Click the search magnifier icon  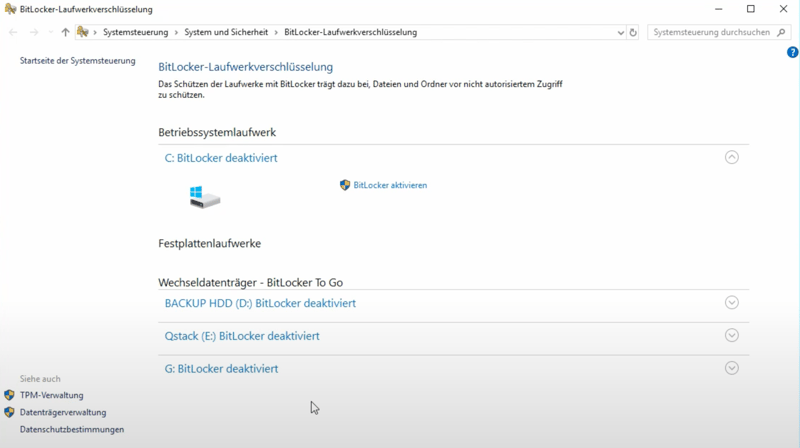click(781, 32)
